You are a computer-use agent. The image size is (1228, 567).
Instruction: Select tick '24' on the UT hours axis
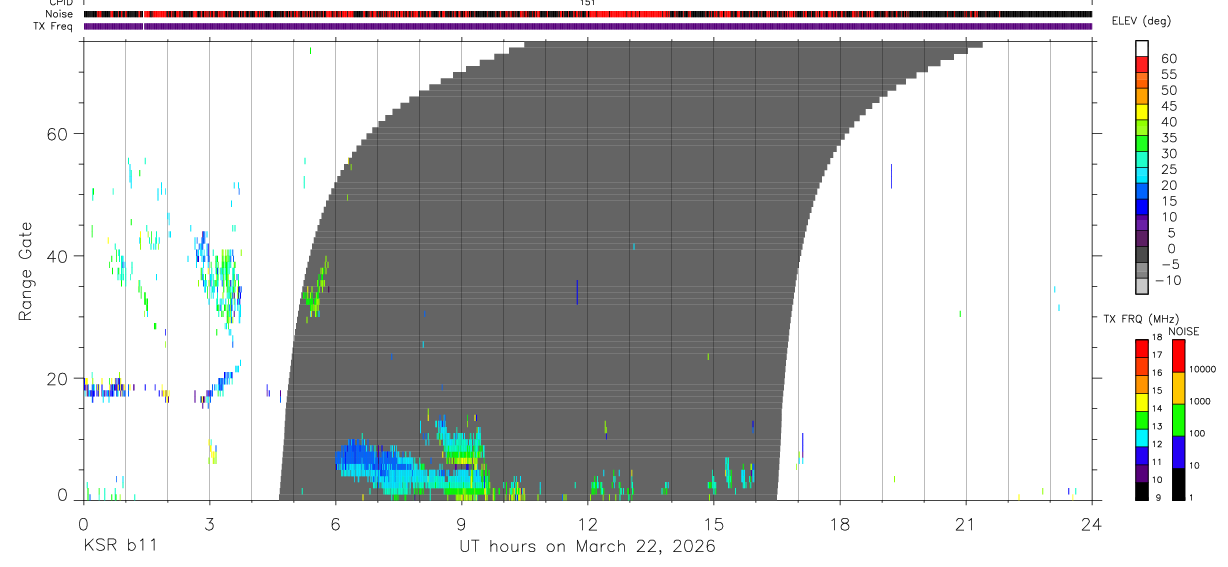tap(1092, 524)
